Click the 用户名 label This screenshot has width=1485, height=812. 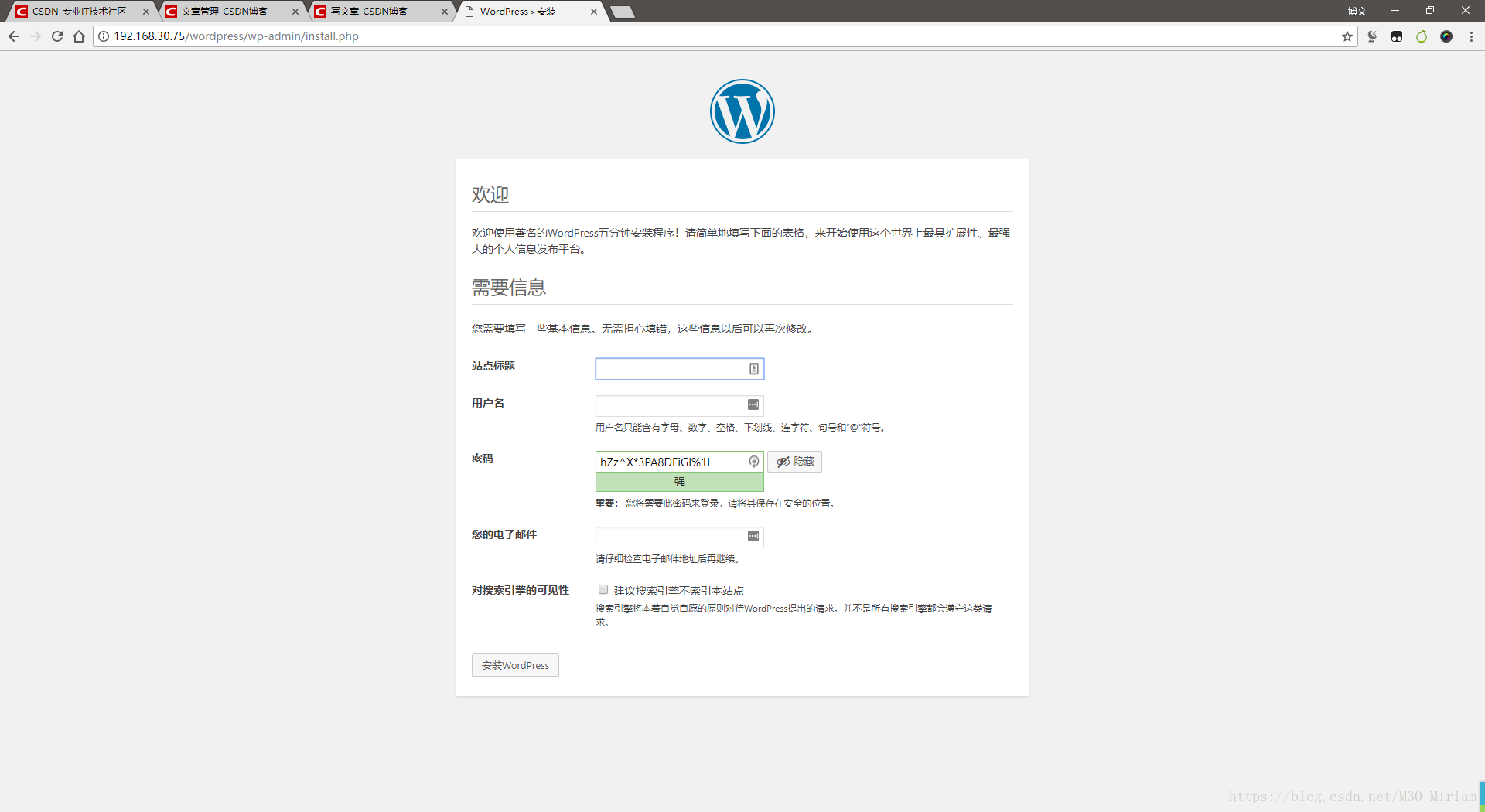coord(488,403)
